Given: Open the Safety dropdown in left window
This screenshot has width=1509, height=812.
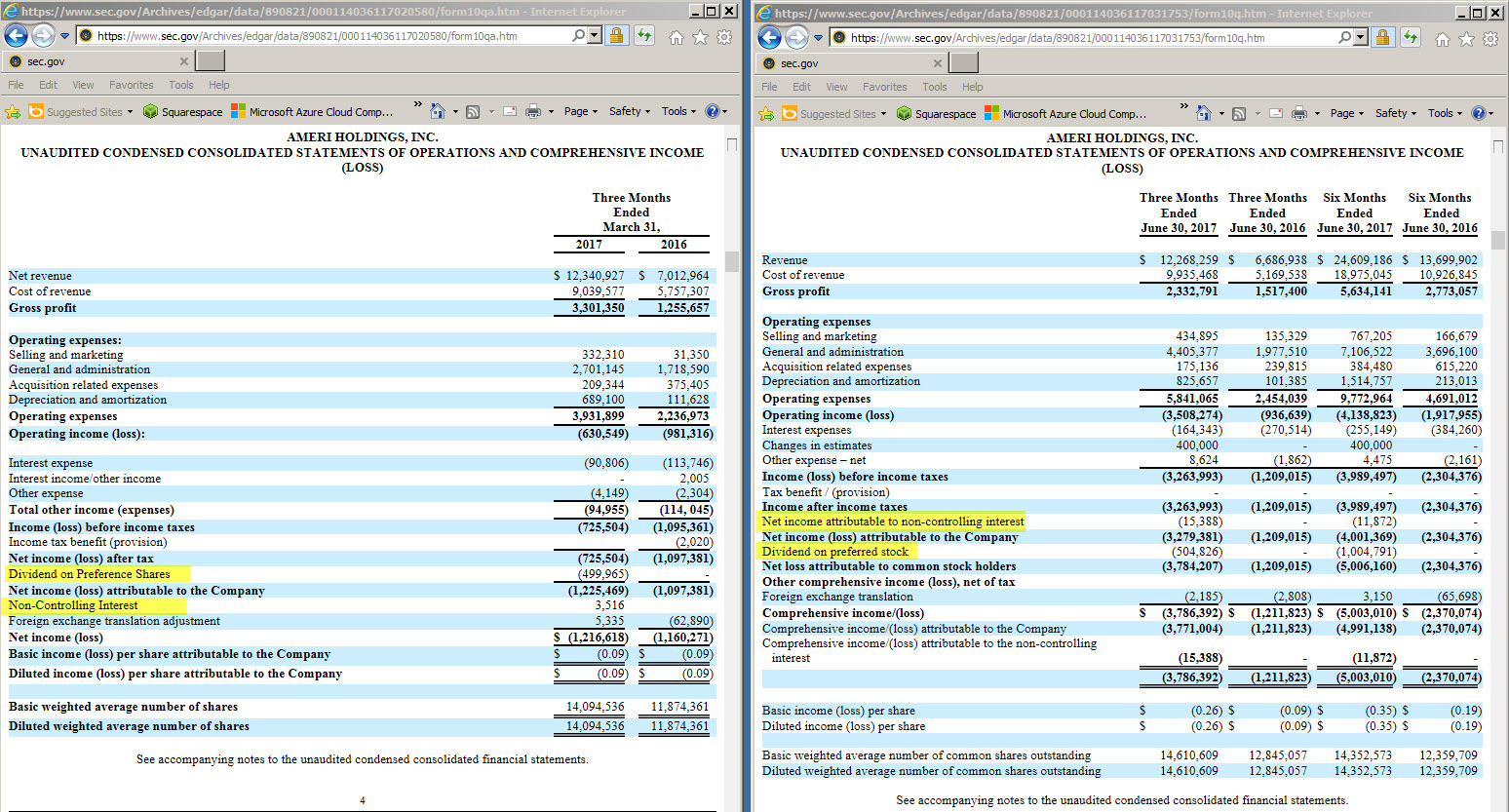Looking at the screenshot, I should (630, 111).
